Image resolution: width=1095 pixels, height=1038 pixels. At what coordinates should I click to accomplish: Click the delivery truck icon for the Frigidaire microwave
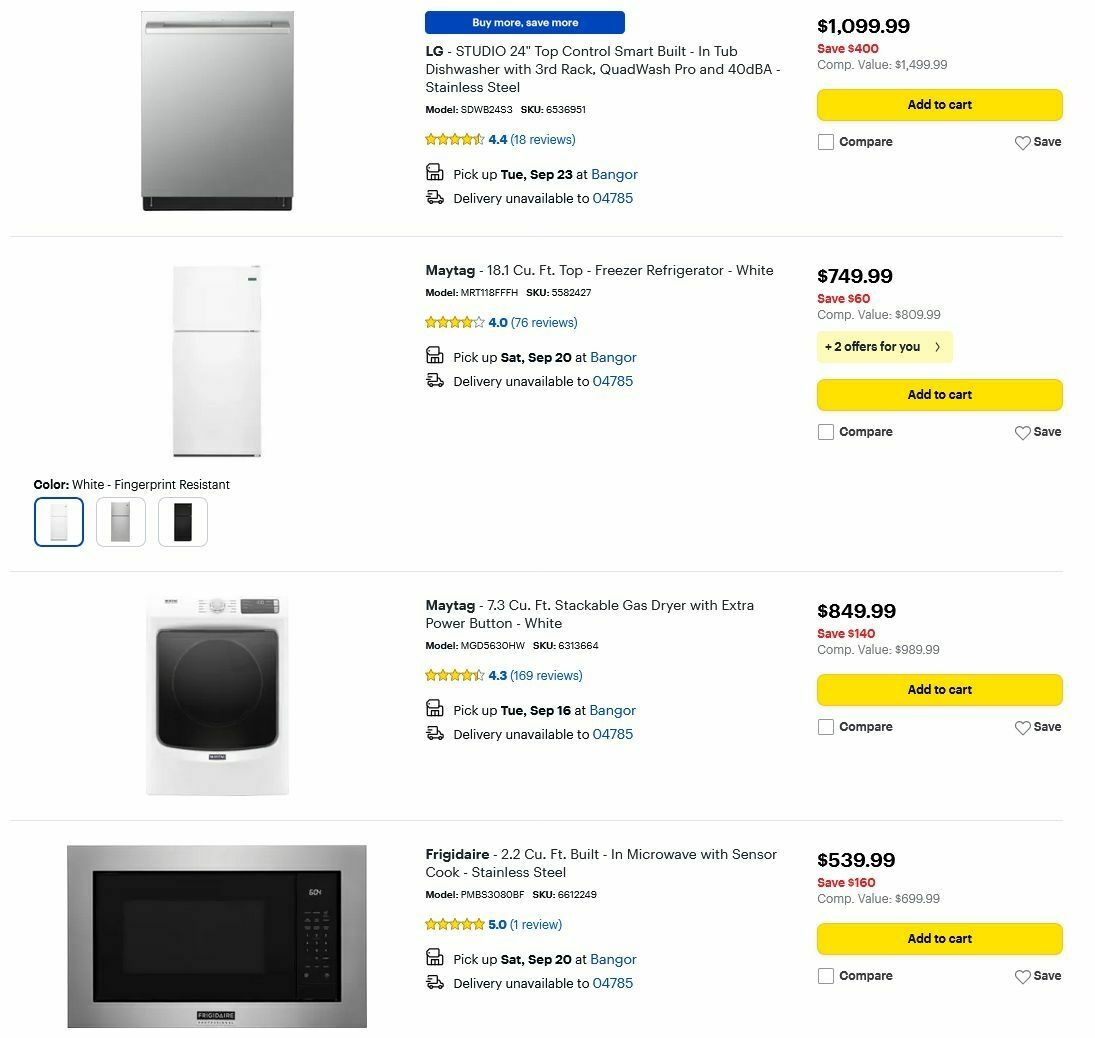click(435, 981)
